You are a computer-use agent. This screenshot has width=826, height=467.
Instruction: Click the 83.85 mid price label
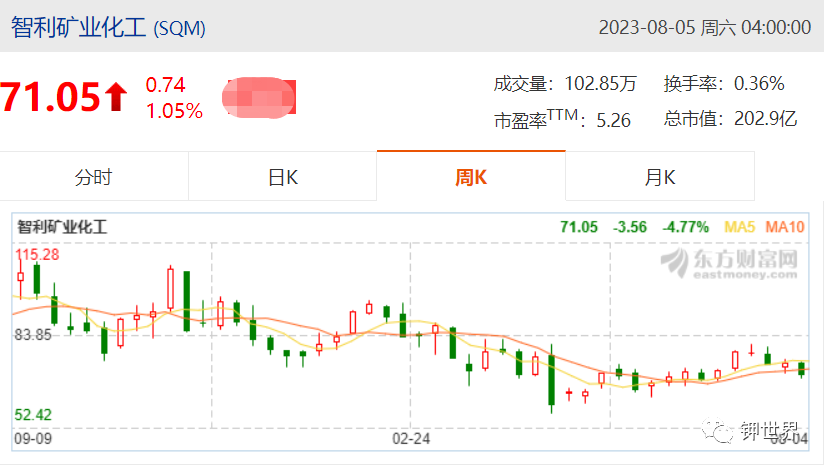point(33,335)
